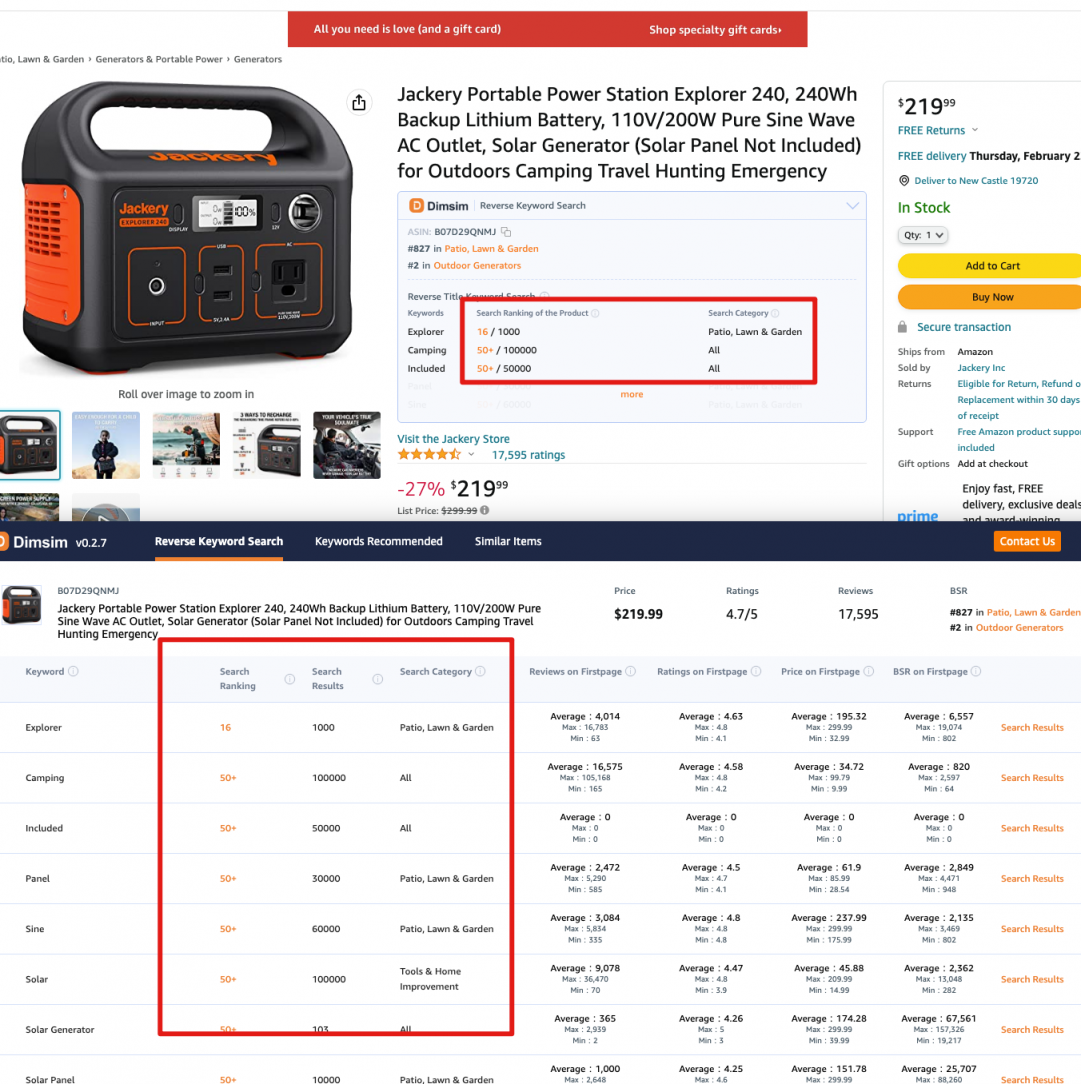The image size is (1081, 1084).
Task: Click the location pin icon by Deliver to
Action: 903,180
